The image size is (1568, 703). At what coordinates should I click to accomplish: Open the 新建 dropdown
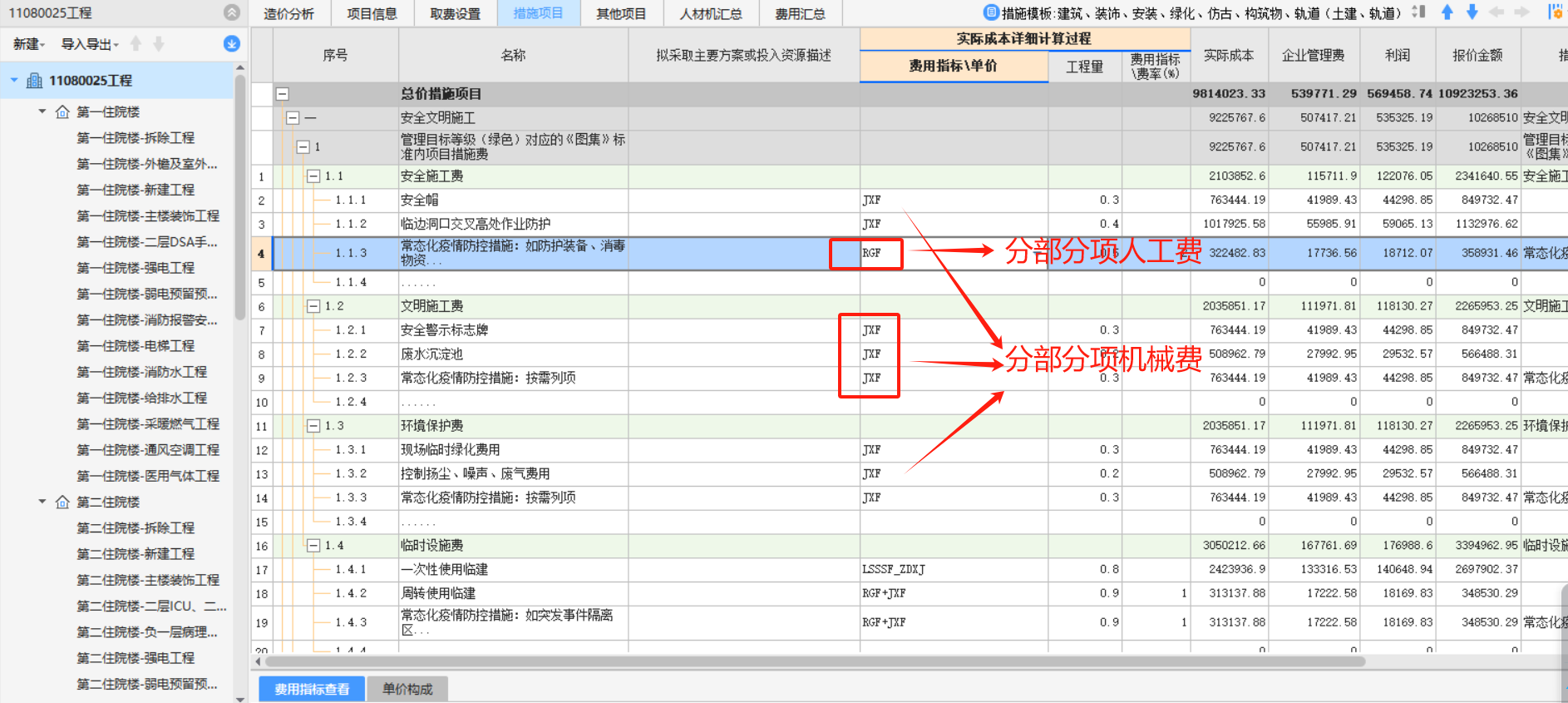pos(29,44)
